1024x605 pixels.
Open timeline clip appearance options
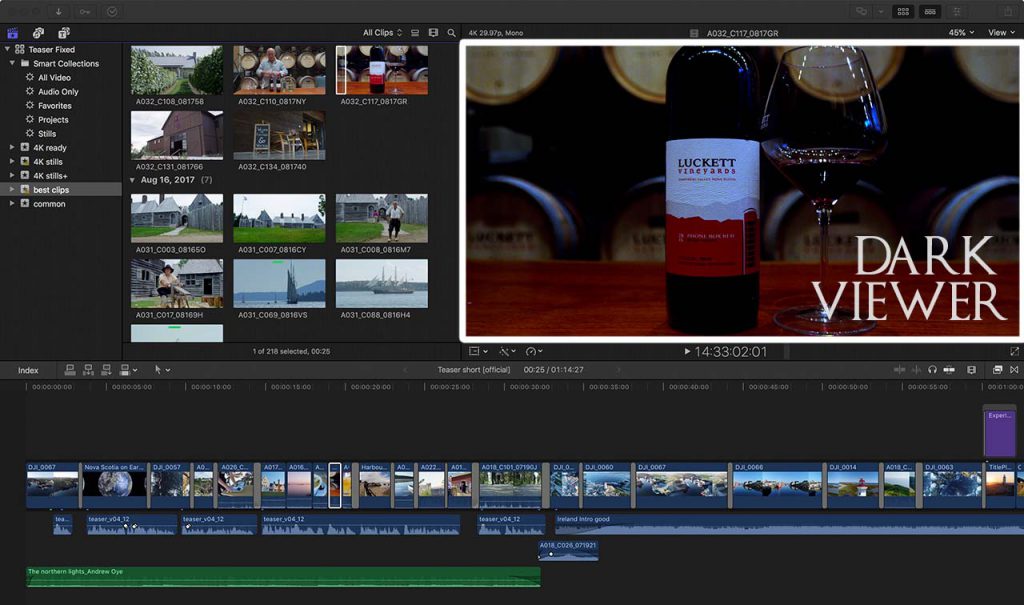point(971,370)
